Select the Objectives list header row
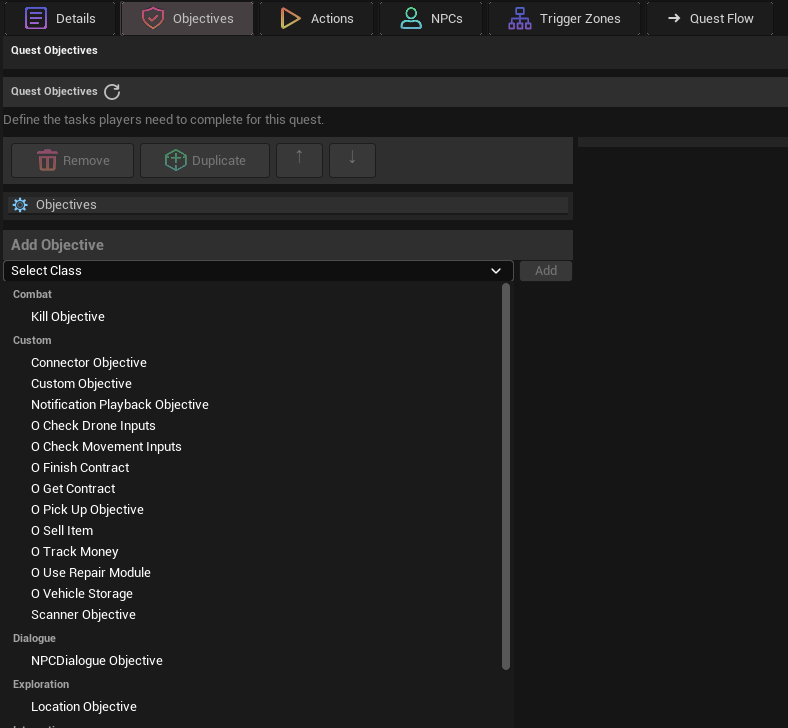The image size is (788, 728). click(288, 205)
